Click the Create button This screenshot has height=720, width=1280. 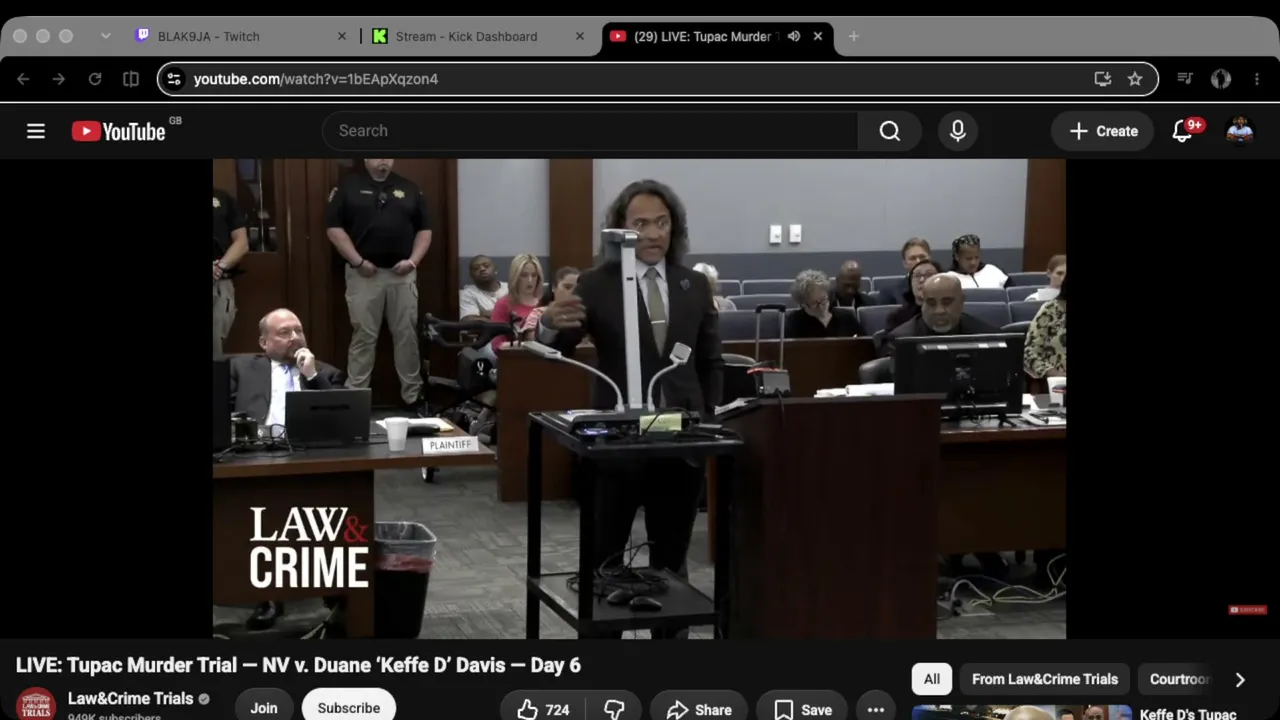click(1104, 131)
